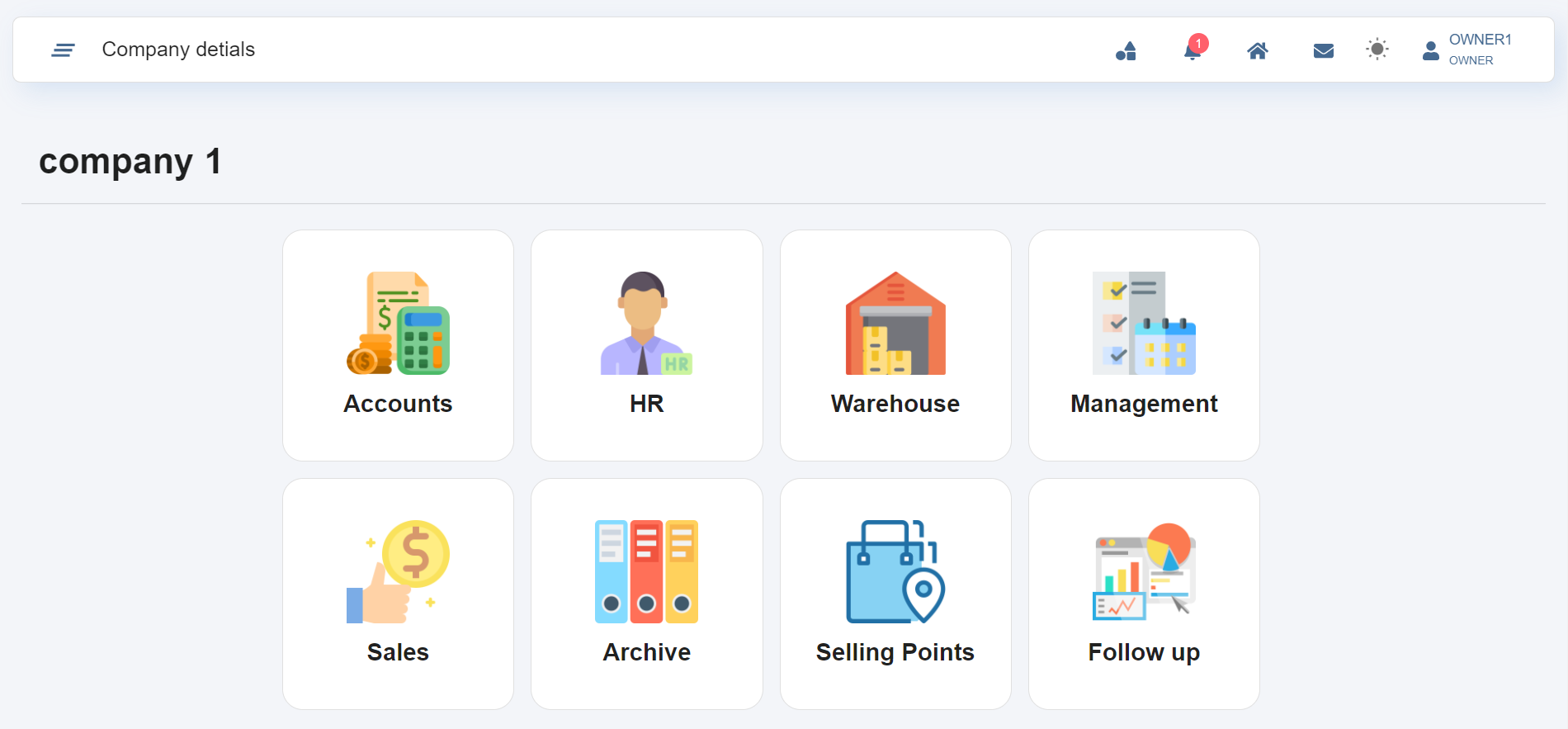
Task: Open the Follow up charts icon
Action: click(x=1144, y=571)
